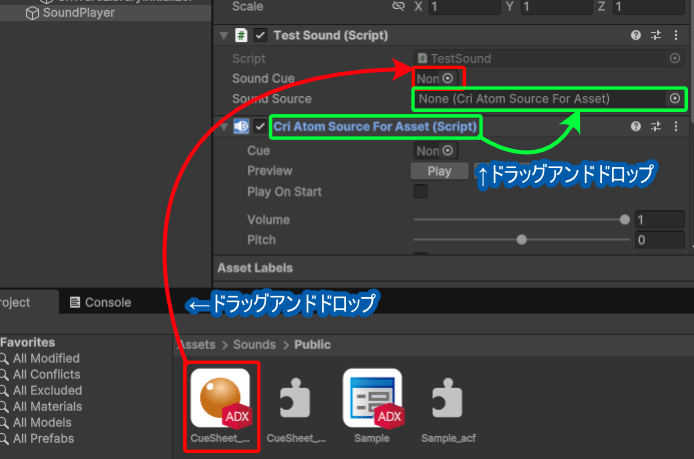Click the Favorites heading

tap(27, 342)
